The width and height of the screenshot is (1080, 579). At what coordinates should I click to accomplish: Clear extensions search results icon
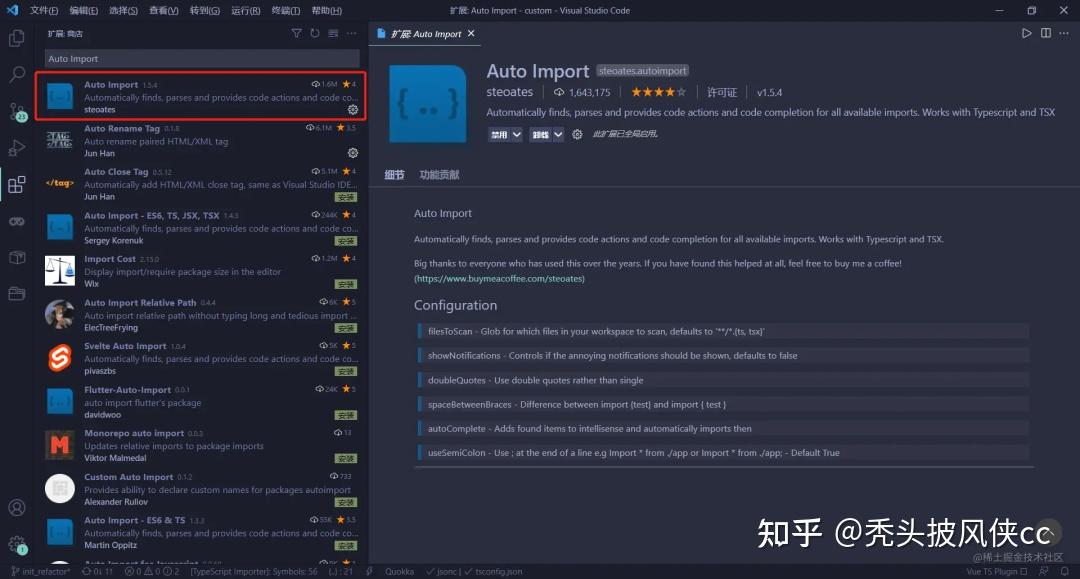(x=333, y=33)
